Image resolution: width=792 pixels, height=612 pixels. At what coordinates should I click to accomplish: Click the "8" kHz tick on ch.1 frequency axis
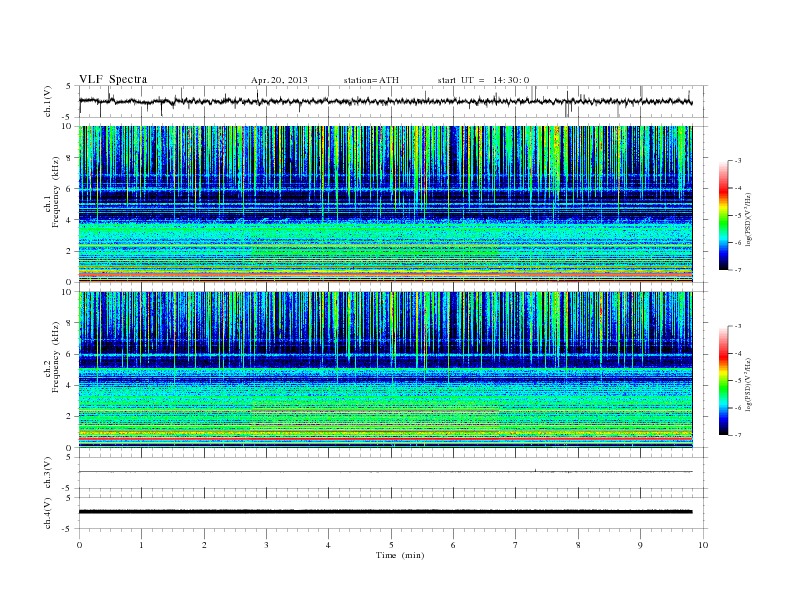click(69, 158)
